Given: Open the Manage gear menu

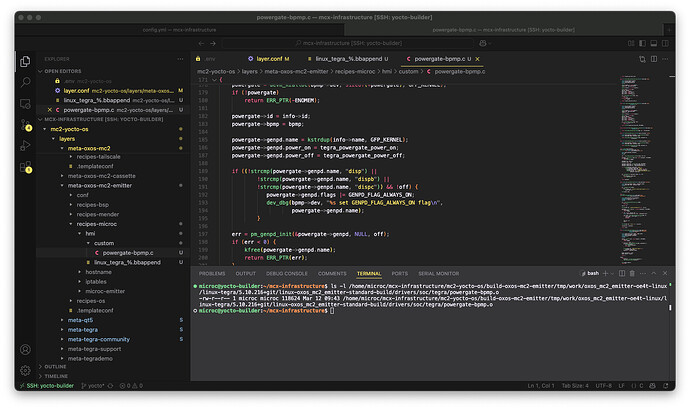Looking at the screenshot, I should pyautogui.click(x=25, y=371).
